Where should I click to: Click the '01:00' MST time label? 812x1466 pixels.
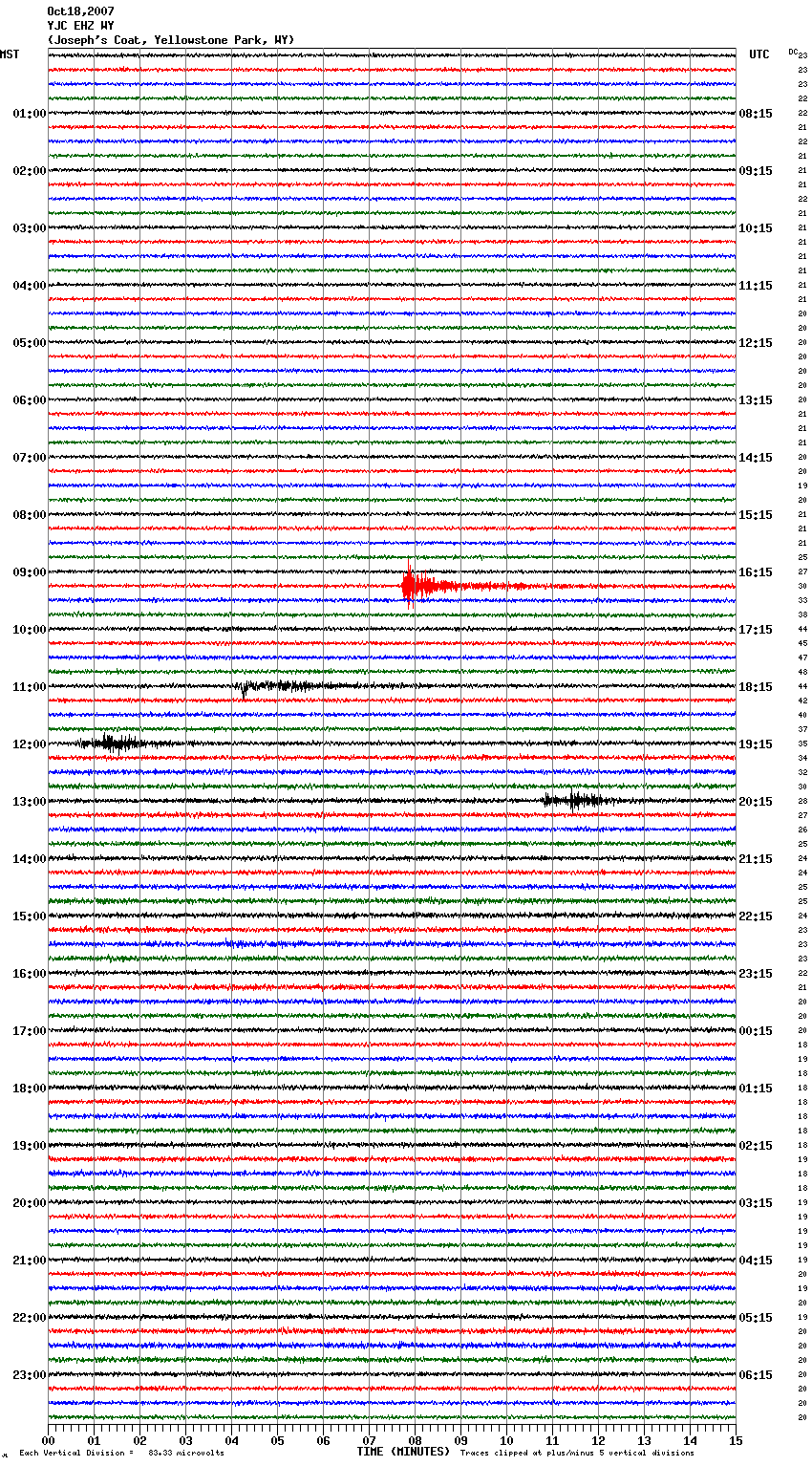pos(29,114)
